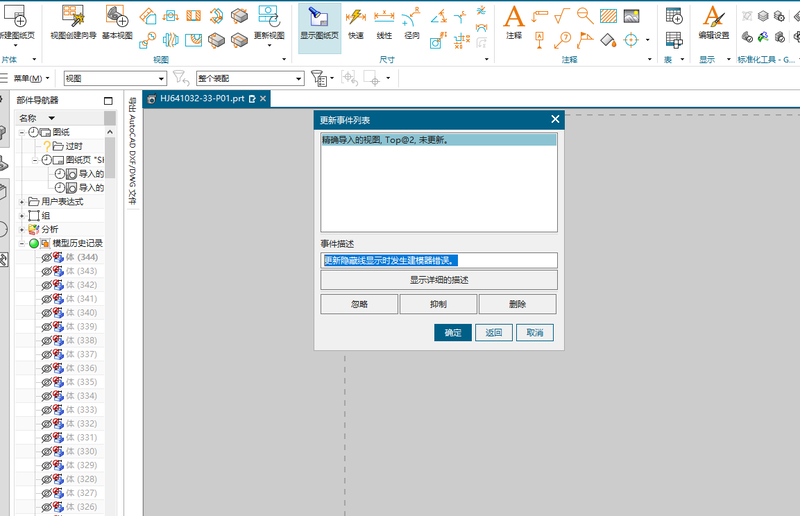
Task: Open the View selection filter combo box
Action: pyautogui.click(x=115, y=78)
